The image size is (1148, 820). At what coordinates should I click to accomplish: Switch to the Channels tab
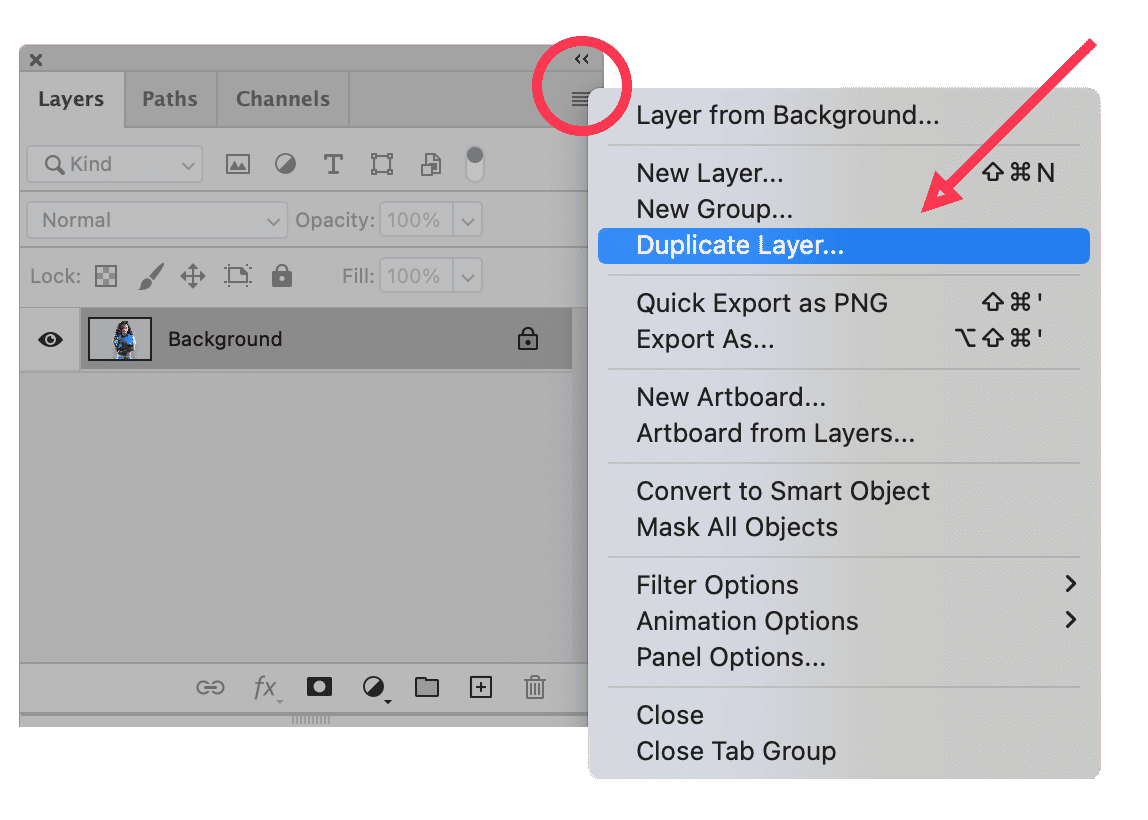click(x=282, y=99)
